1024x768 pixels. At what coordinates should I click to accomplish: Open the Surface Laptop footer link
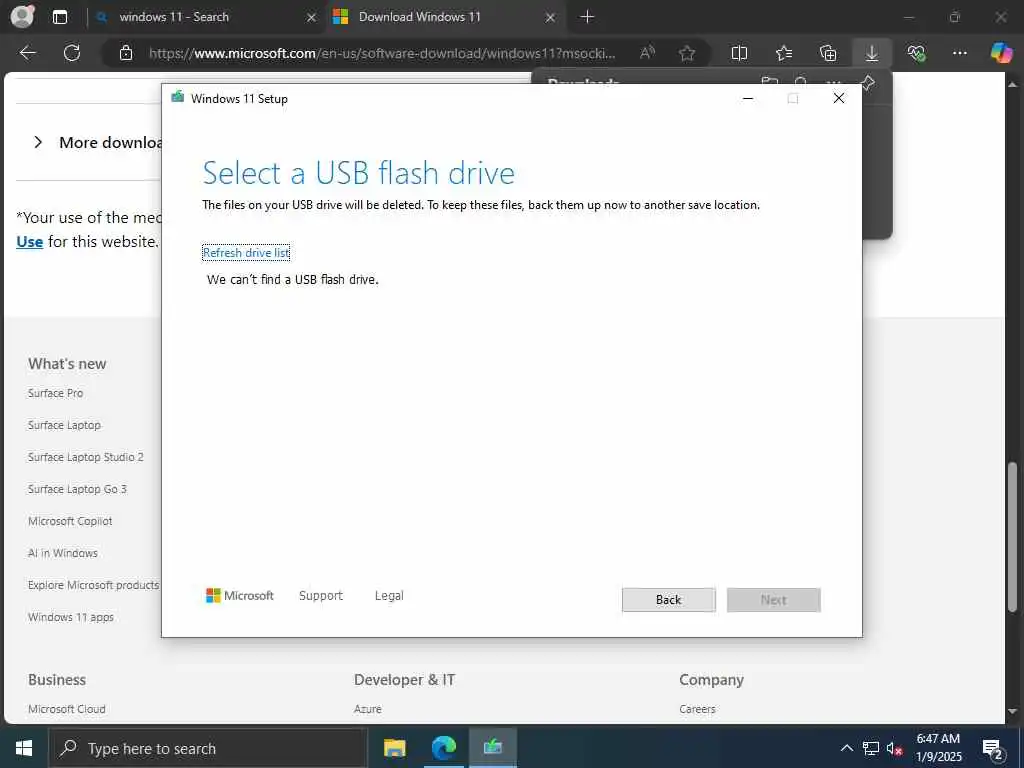64,425
